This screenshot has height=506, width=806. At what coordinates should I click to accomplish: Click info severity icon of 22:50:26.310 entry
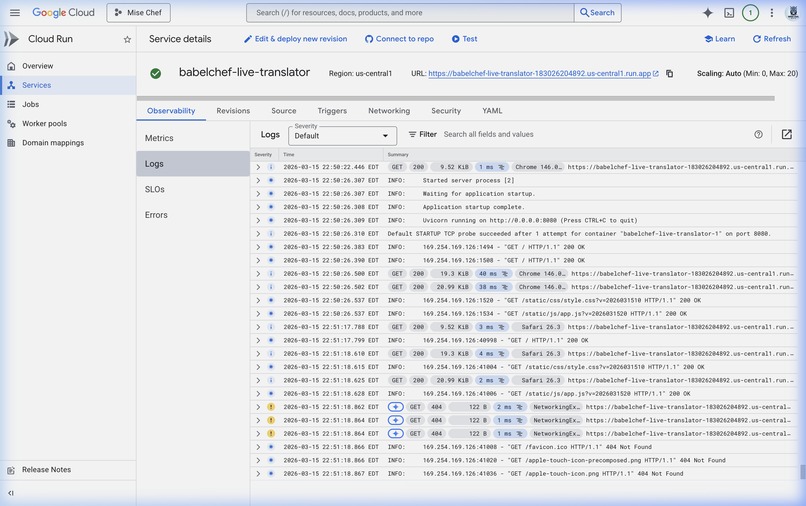click(271, 233)
